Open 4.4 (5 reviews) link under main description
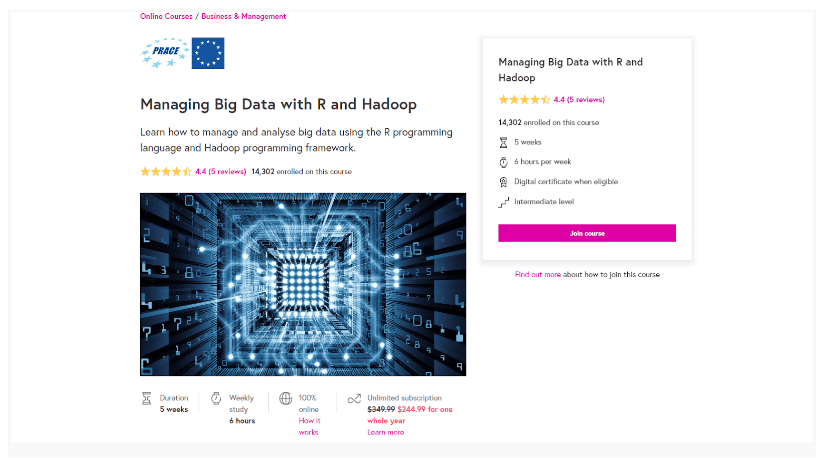The width and height of the screenshot is (820, 458). (x=221, y=172)
